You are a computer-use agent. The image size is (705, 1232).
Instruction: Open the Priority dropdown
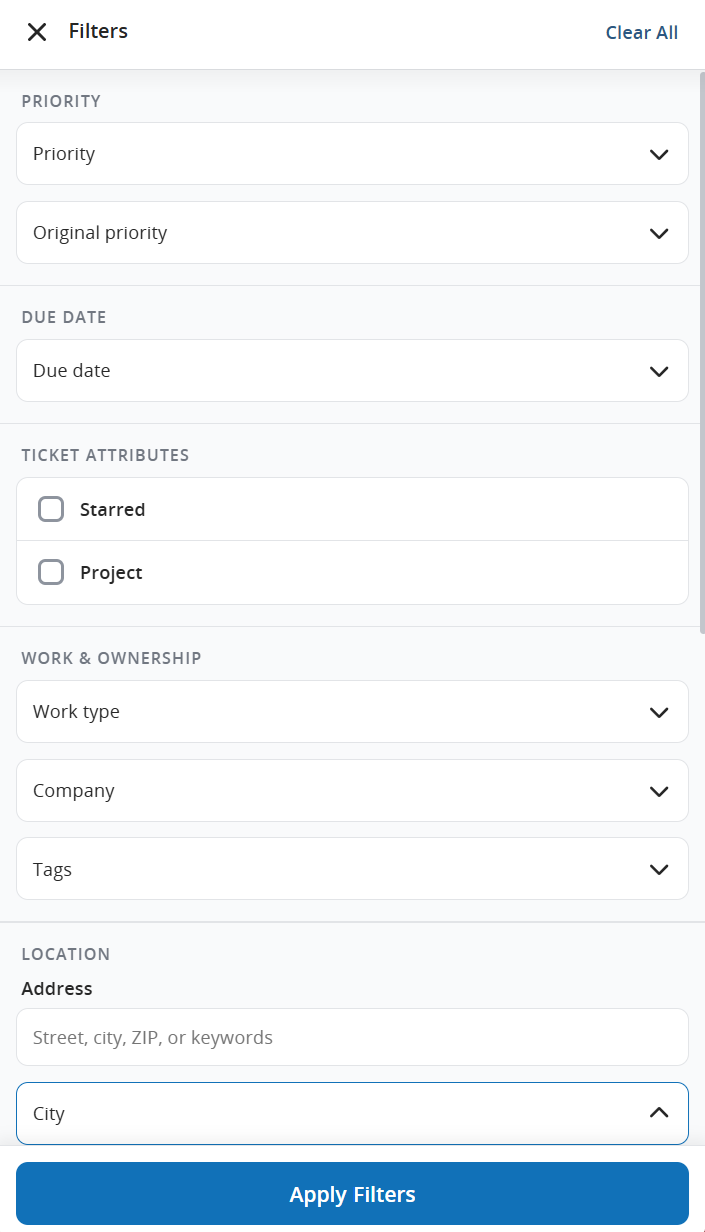(x=352, y=154)
